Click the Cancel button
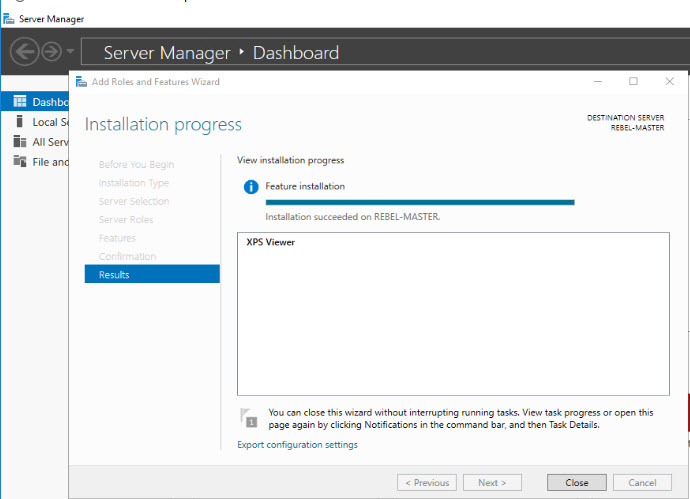Image resolution: width=690 pixels, height=499 pixels. 642,483
